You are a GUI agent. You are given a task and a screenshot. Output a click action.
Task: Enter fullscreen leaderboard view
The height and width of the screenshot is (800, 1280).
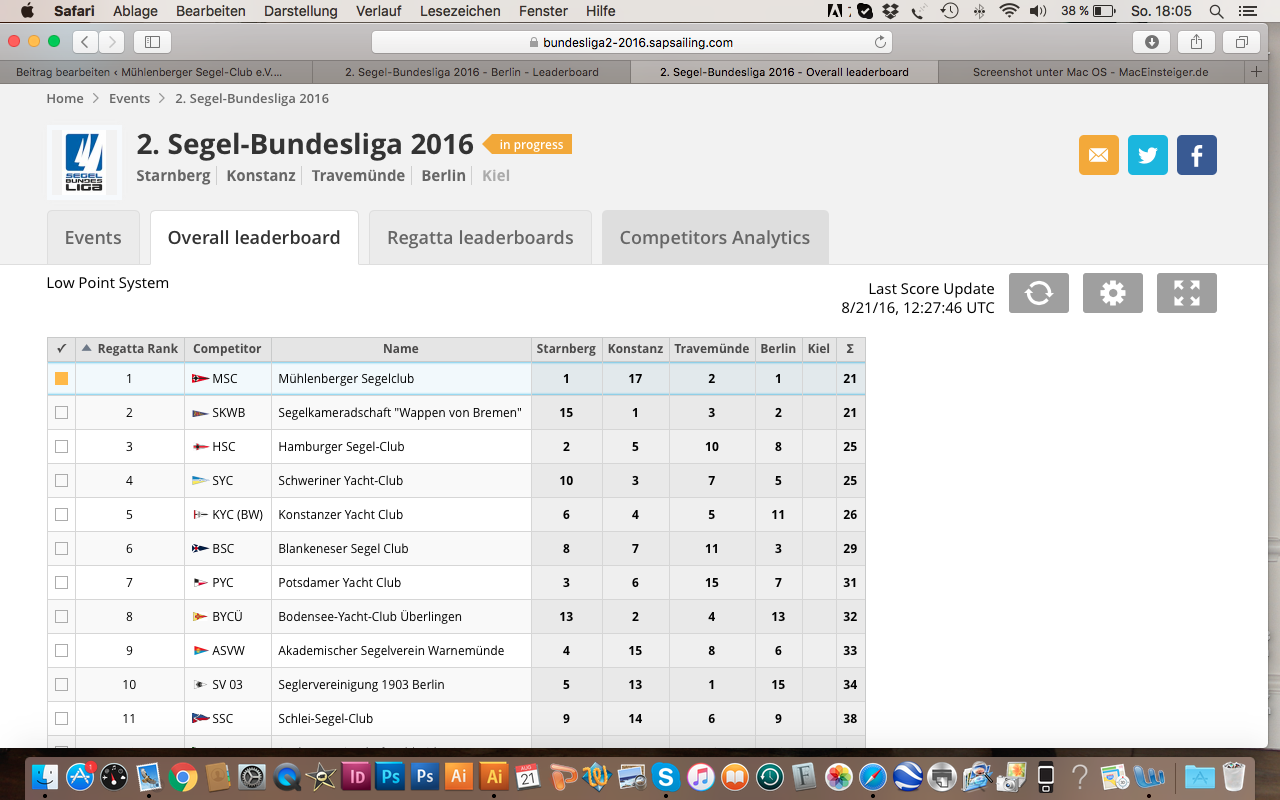coord(1186,293)
